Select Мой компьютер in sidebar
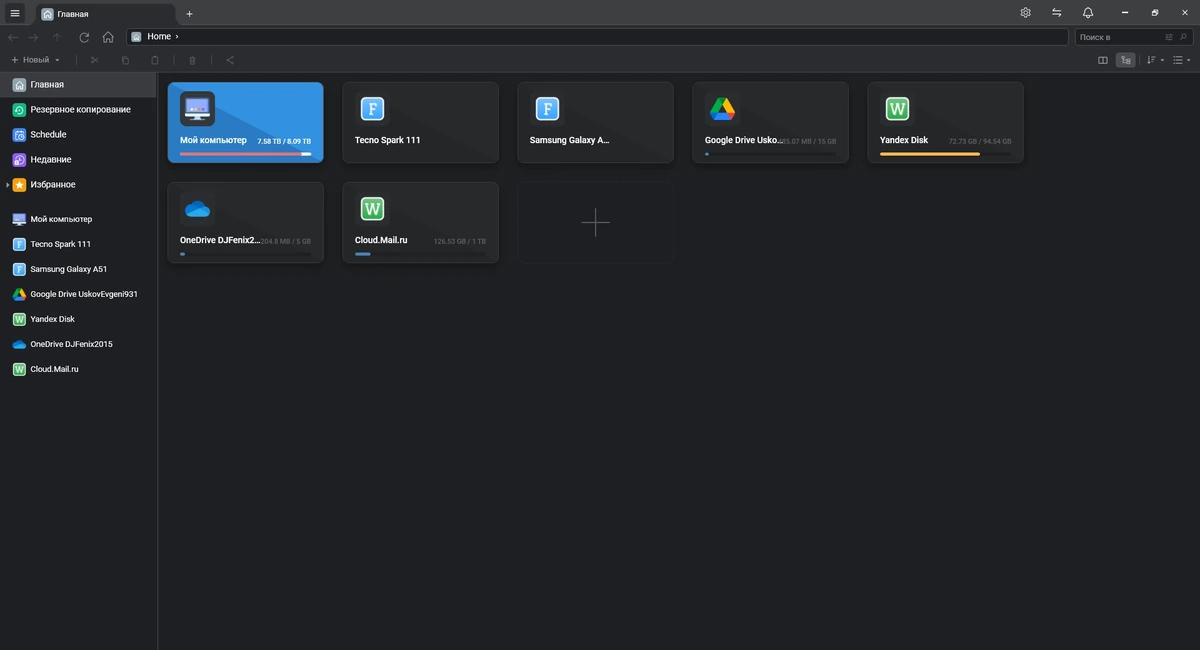This screenshot has width=1200, height=650. tap(78, 219)
